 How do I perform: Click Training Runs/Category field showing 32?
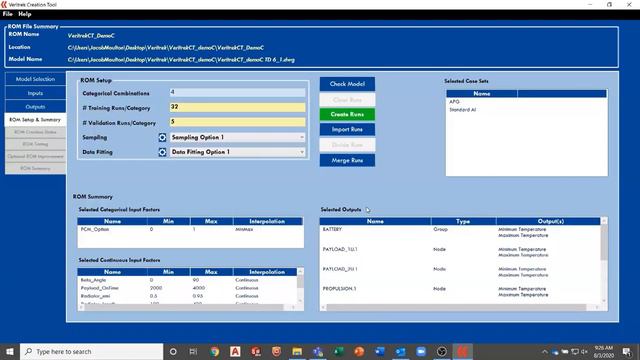237,107
